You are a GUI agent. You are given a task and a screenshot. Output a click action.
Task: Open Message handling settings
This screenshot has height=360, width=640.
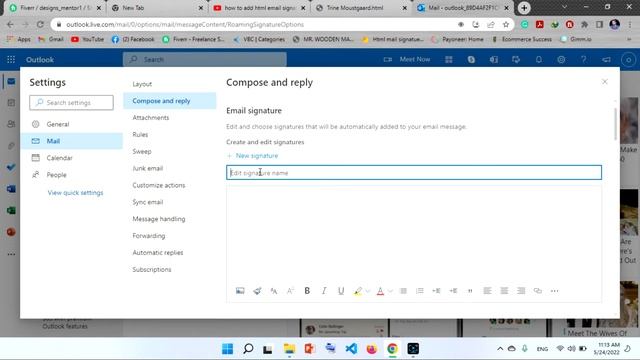coord(159,219)
